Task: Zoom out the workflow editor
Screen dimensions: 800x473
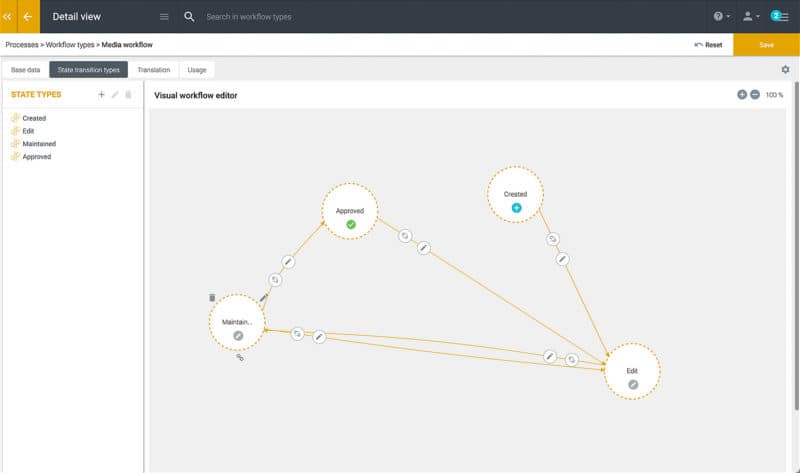Action: 755,94
